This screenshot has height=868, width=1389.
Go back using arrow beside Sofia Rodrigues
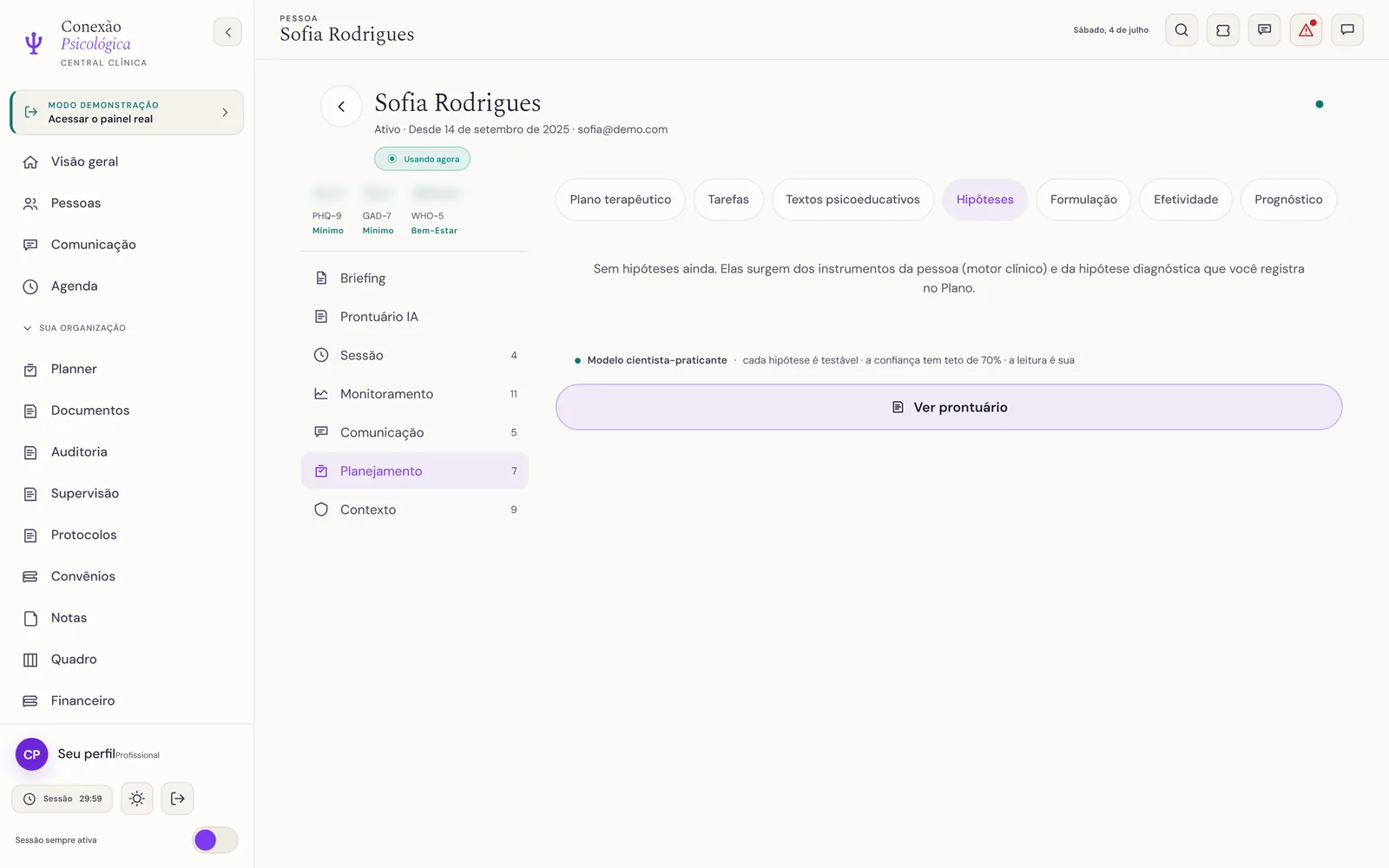[x=341, y=107]
